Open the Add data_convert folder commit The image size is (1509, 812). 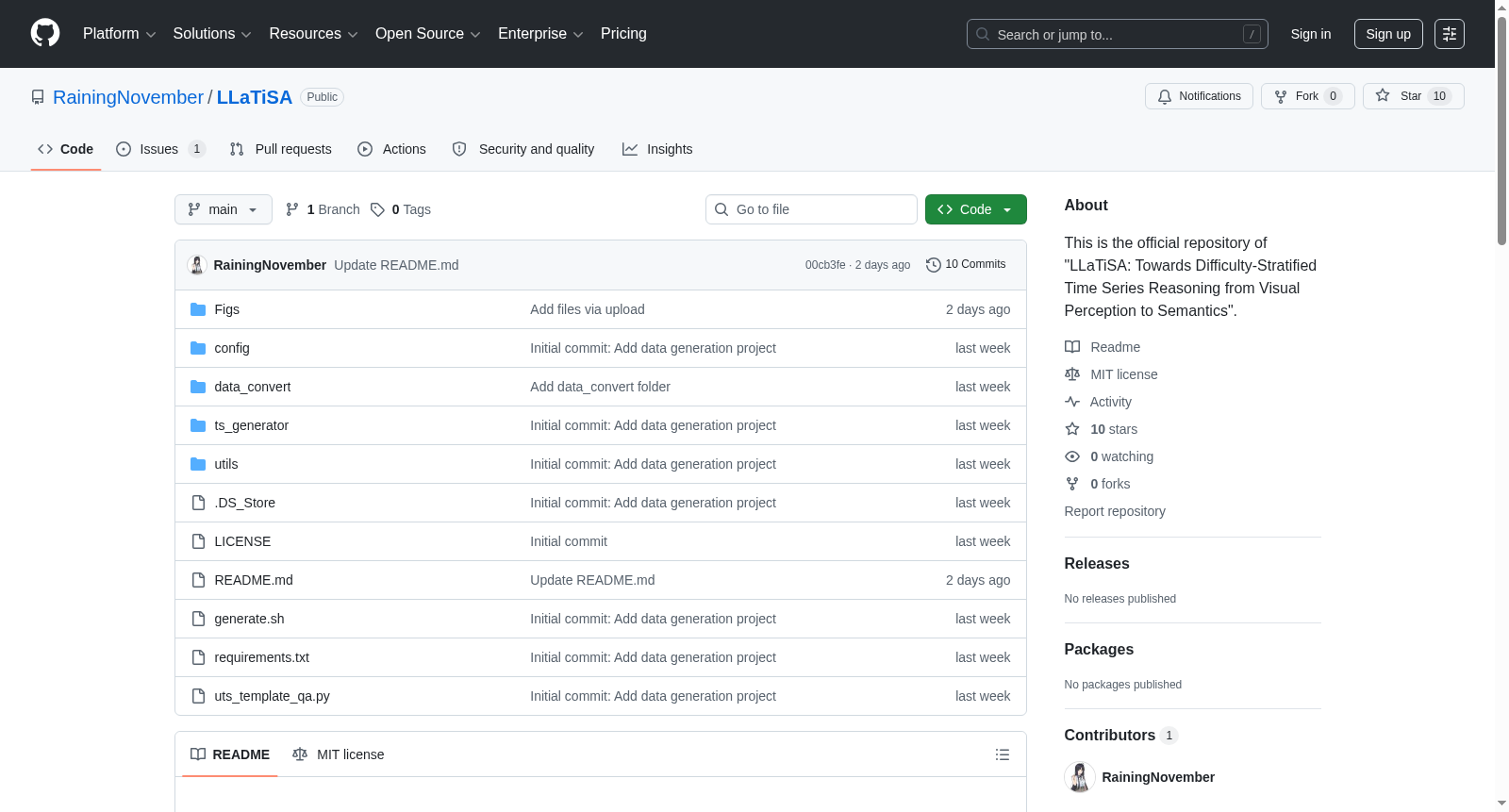tap(600, 387)
